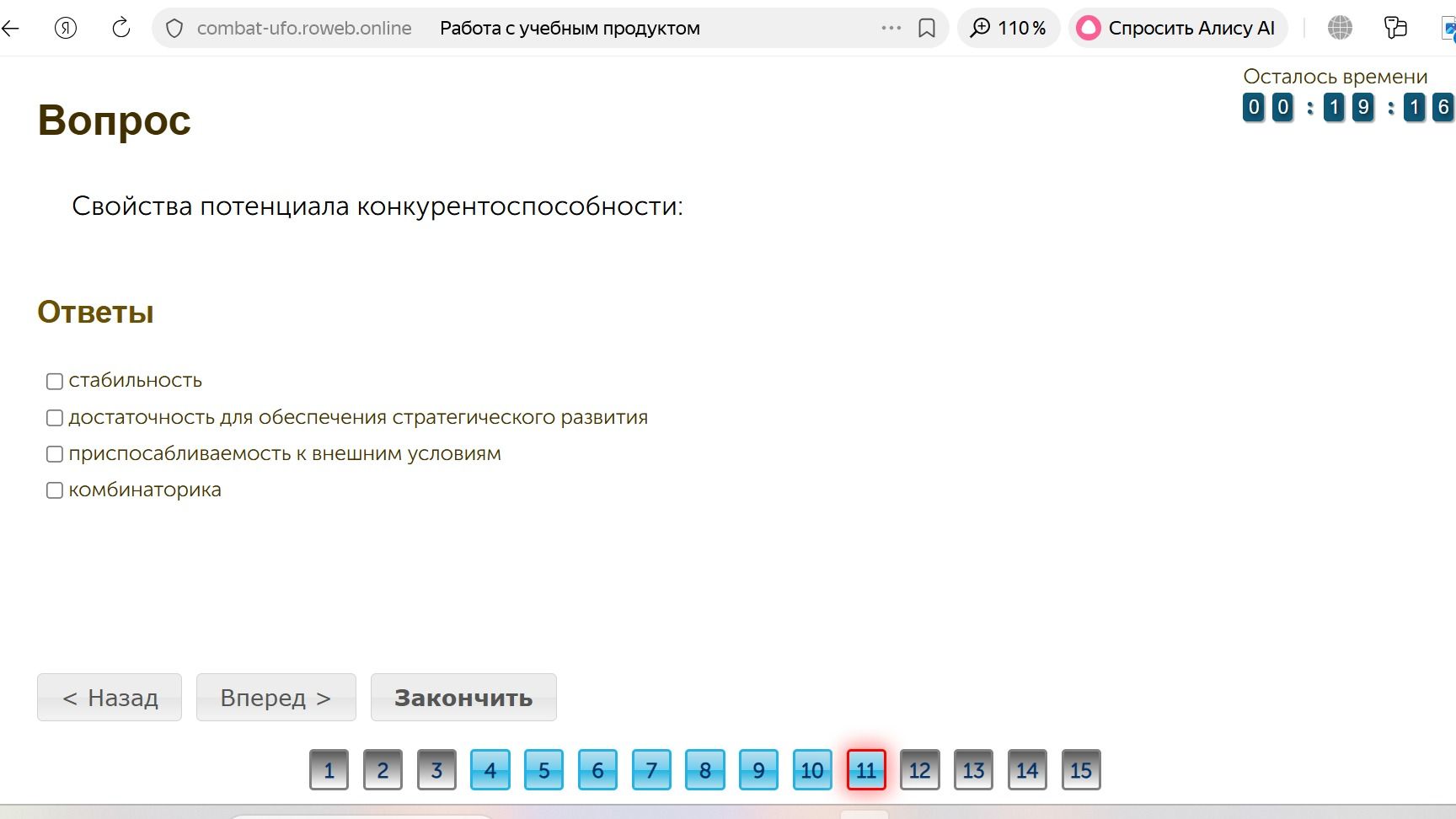Jump to question 15

point(1081,770)
